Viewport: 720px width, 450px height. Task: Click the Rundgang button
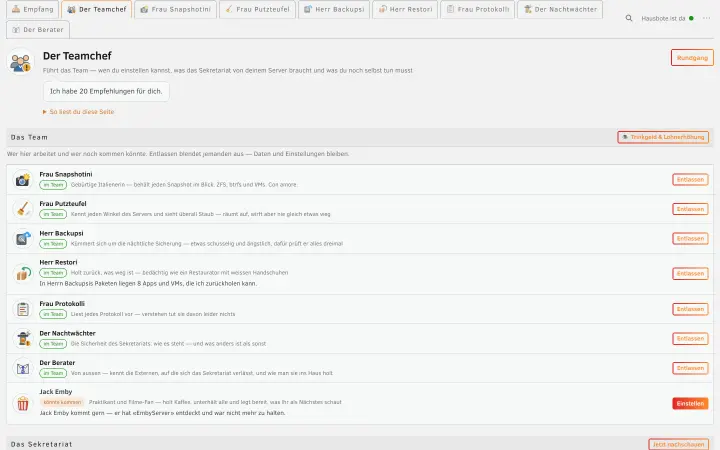692,58
